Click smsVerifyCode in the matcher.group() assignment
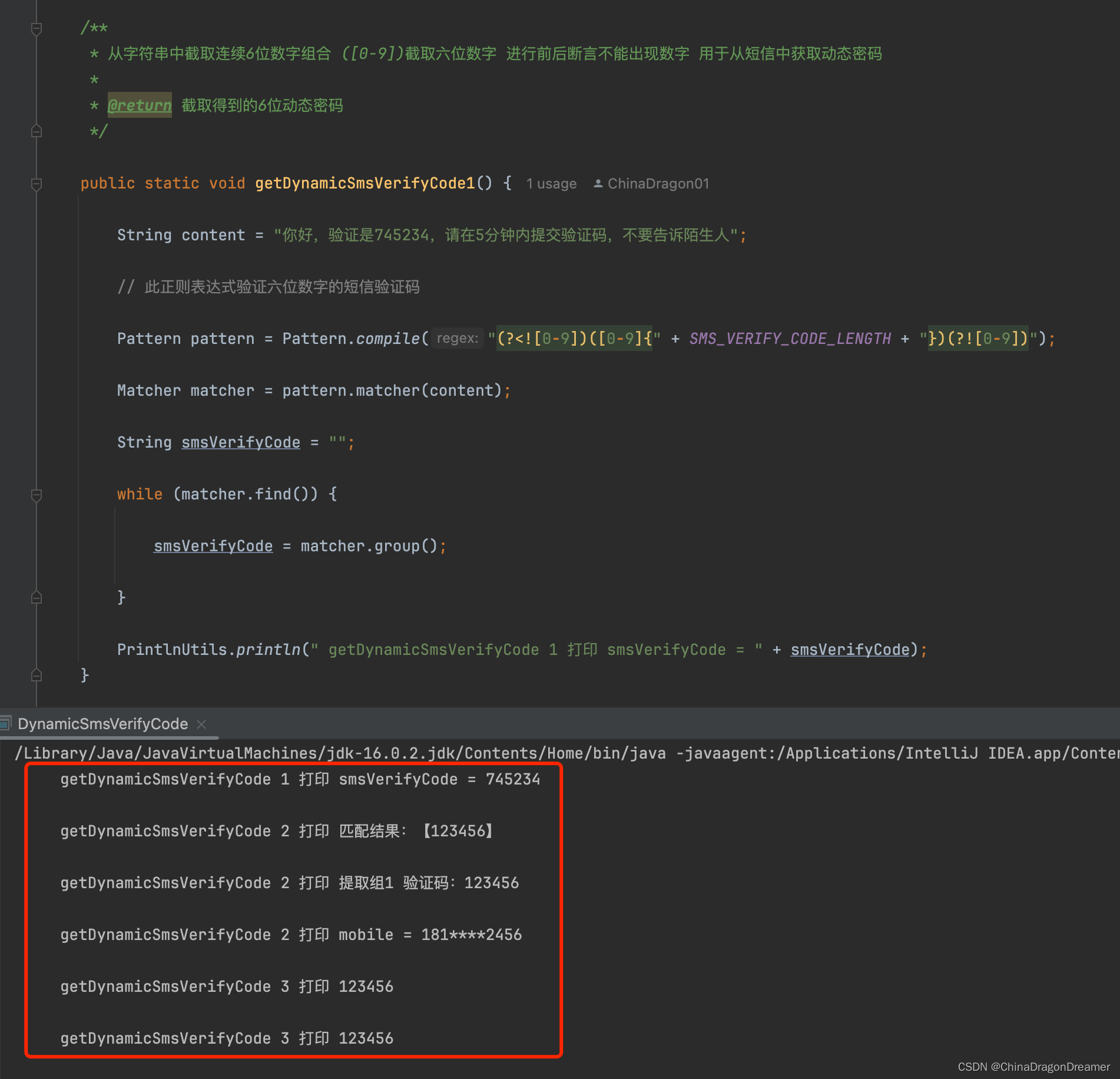 tap(213, 546)
